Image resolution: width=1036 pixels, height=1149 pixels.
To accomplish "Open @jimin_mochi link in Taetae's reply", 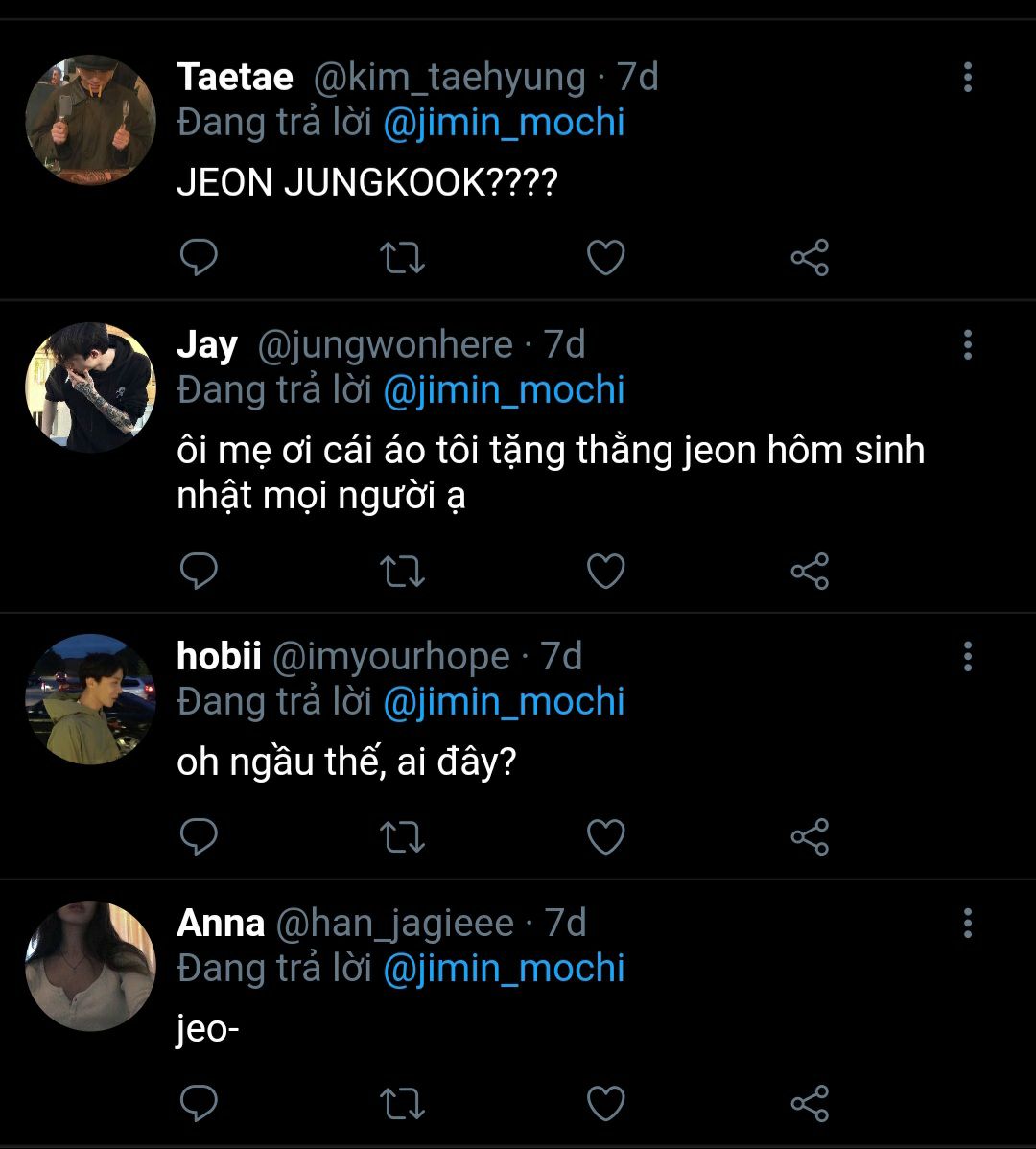I will [504, 123].
